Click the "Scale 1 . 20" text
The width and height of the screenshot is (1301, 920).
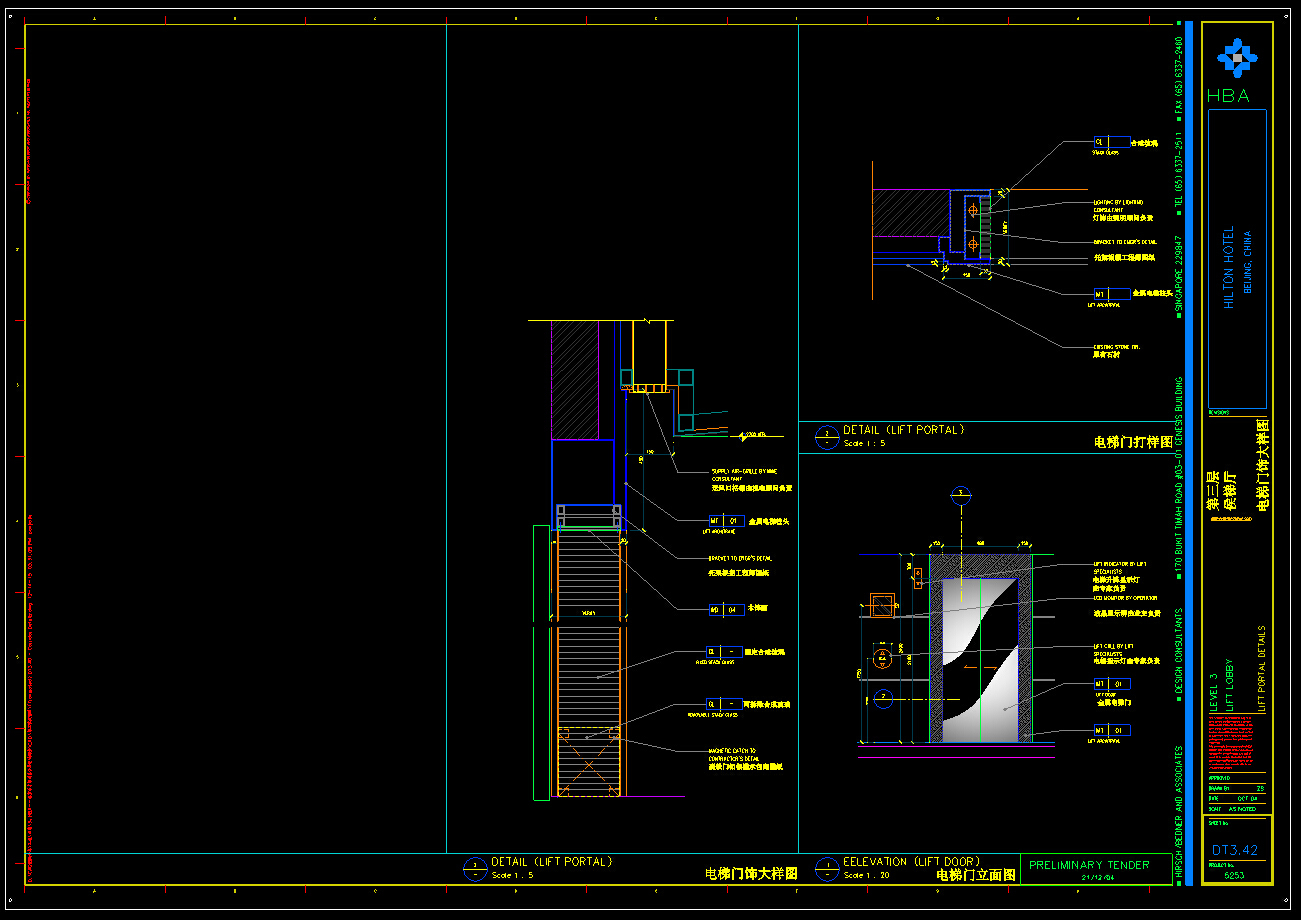(x=867, y=875)
